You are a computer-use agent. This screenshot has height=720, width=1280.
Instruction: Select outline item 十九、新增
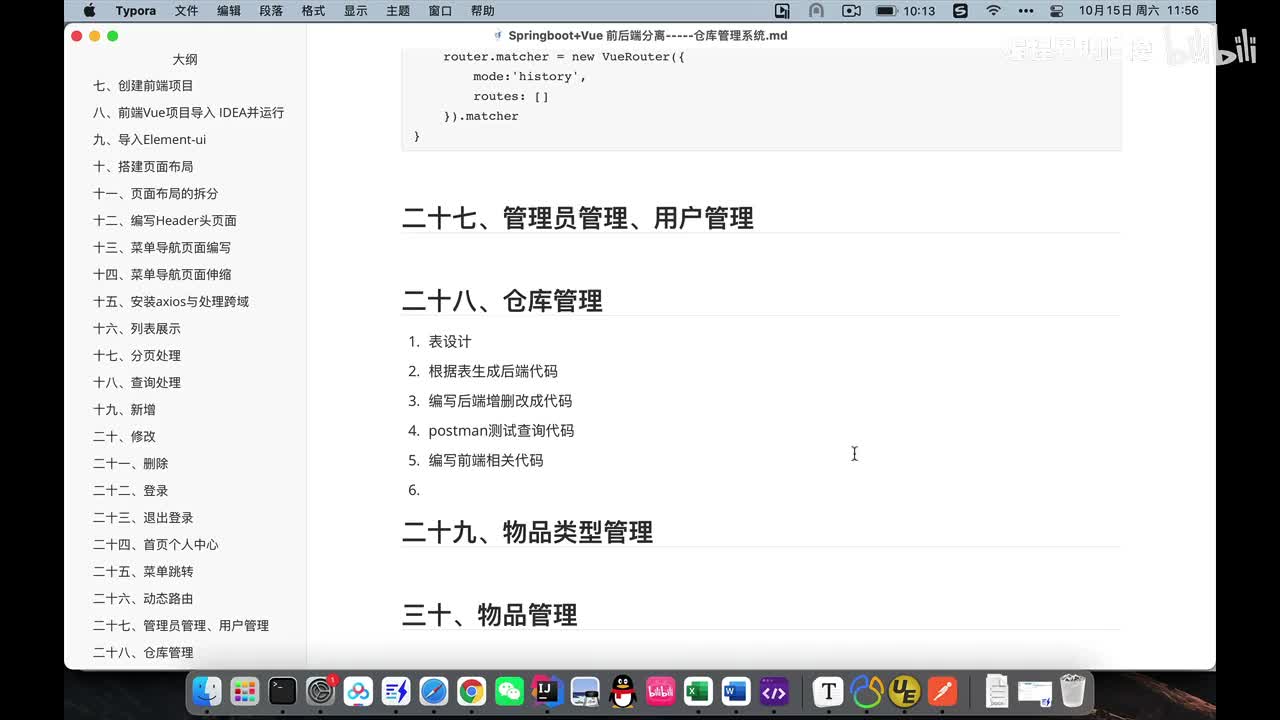click(124, 410)
